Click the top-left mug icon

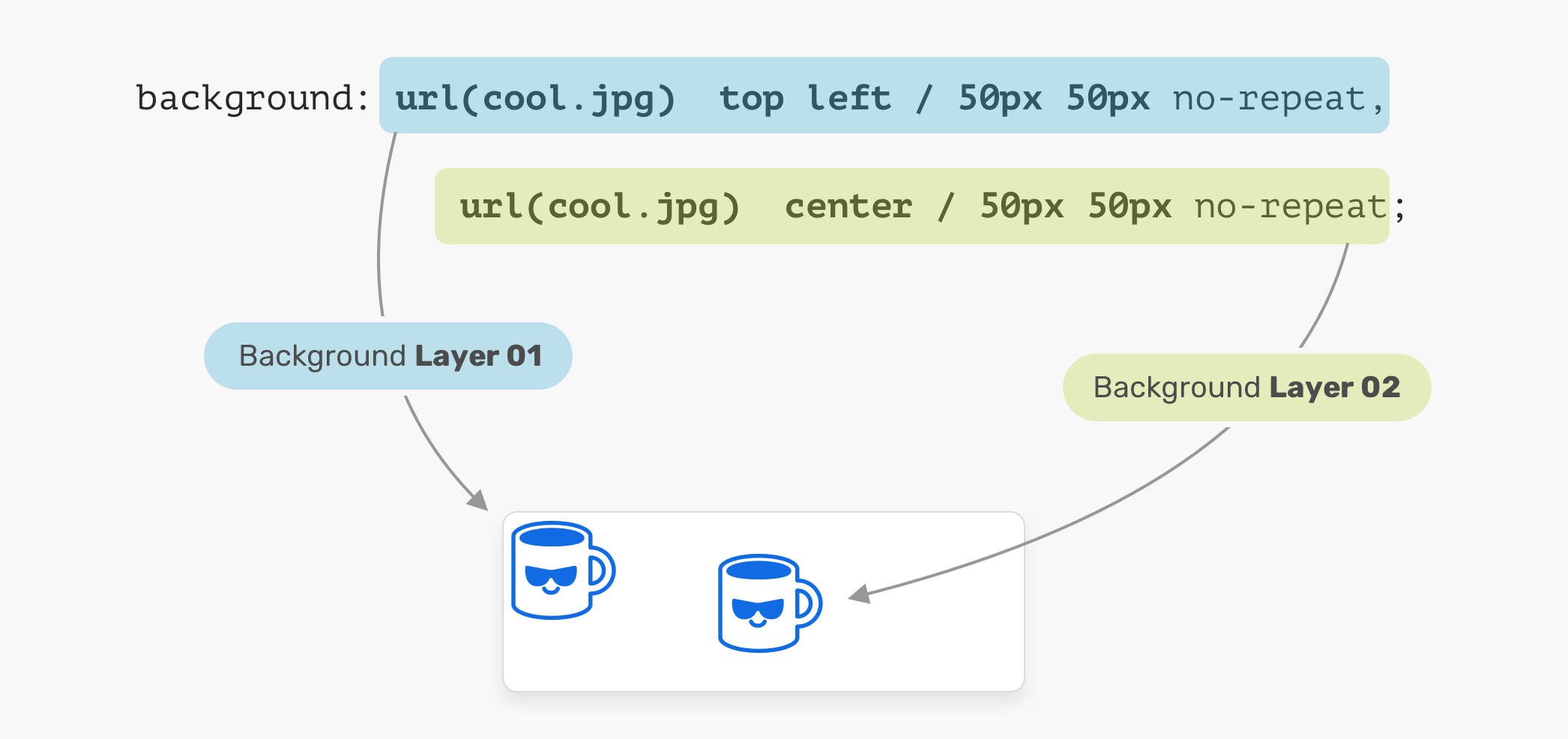pyautogui.click(x=563, y=570)
